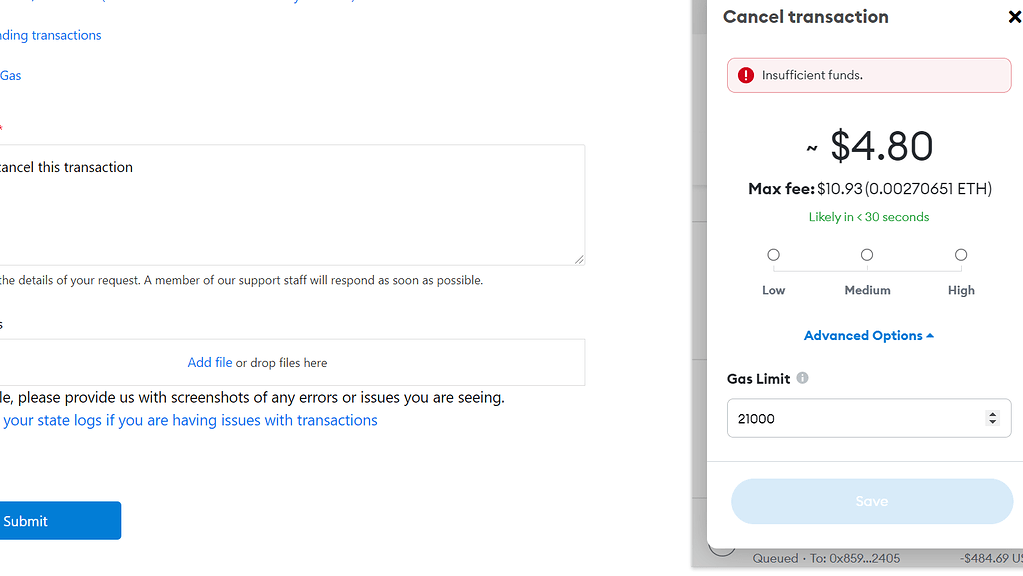
Task: Follow the Gas link
Action: point(10,75)
